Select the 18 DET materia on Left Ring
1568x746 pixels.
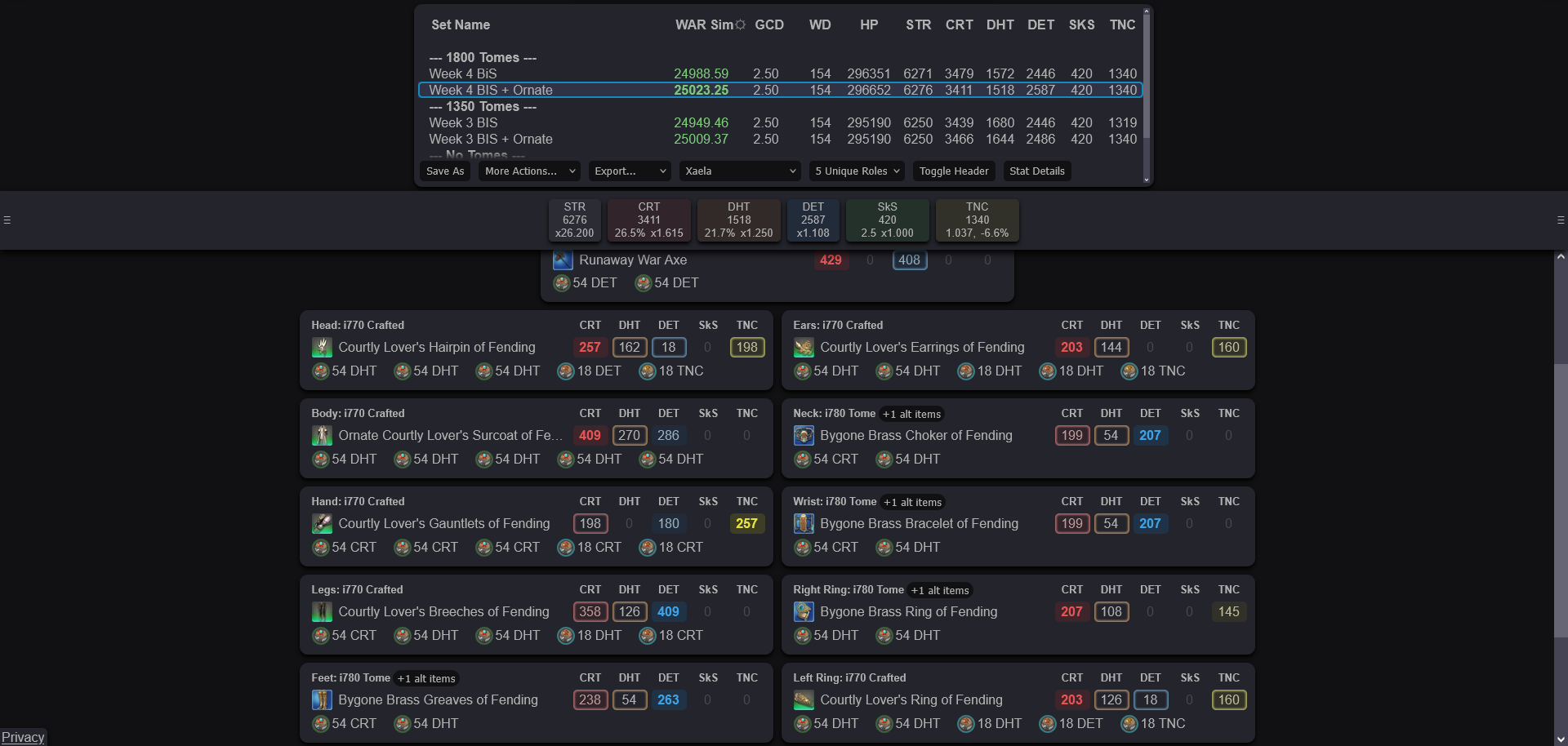(x=1071, y=724)
